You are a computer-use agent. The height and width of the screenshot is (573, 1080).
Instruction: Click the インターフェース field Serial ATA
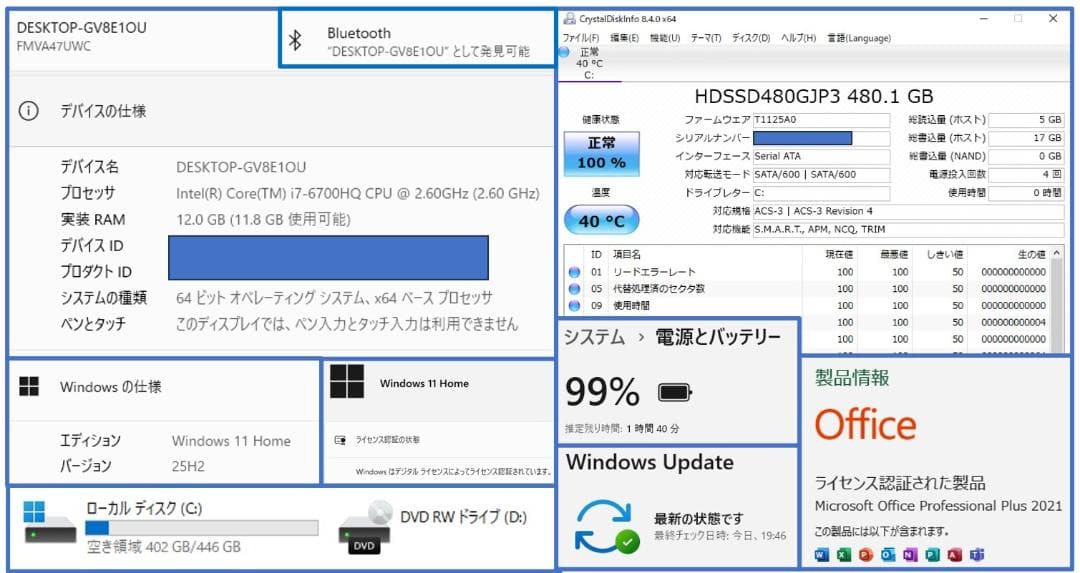(821, 156)
